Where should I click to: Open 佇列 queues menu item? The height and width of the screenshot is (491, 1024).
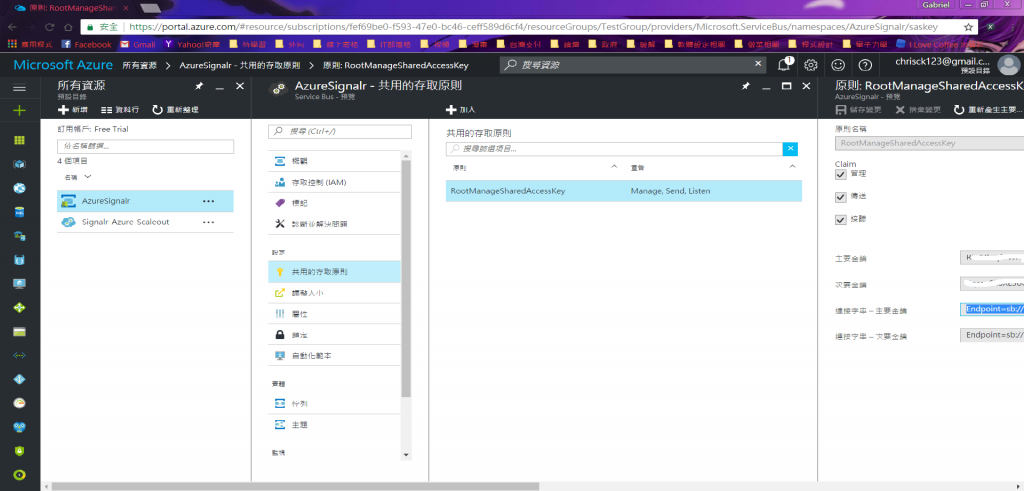(334, 404)
